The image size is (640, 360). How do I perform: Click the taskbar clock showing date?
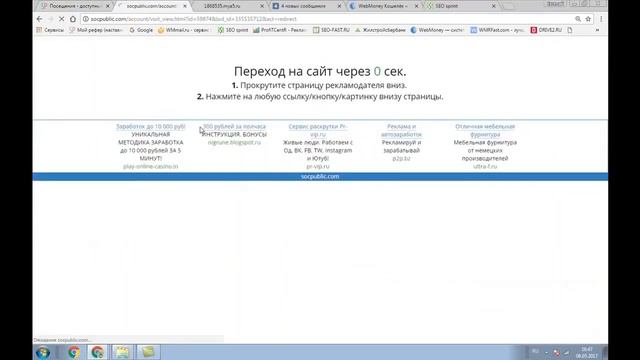[x=587, y=353]
